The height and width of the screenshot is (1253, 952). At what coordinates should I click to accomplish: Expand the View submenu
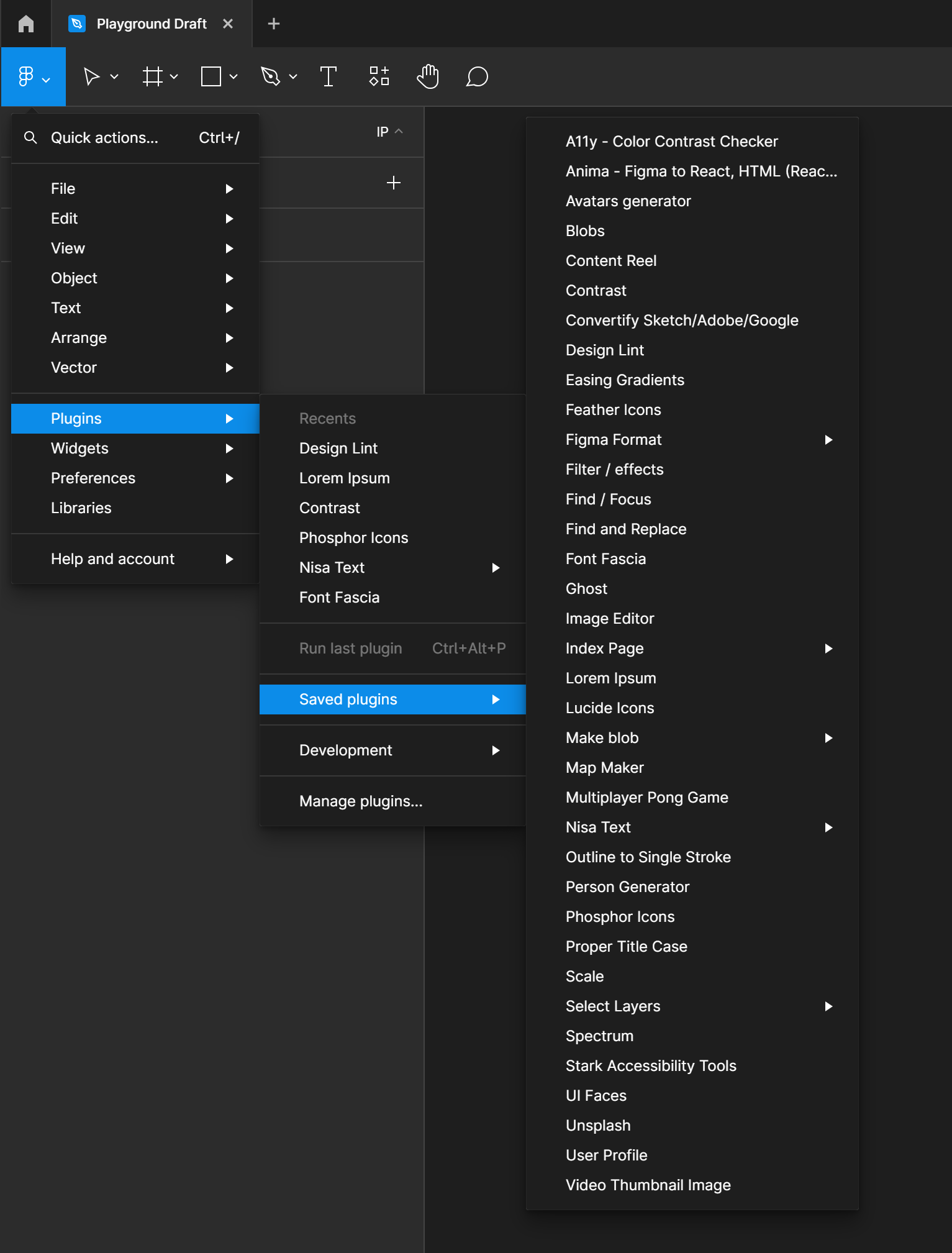[x=135, y=248]
